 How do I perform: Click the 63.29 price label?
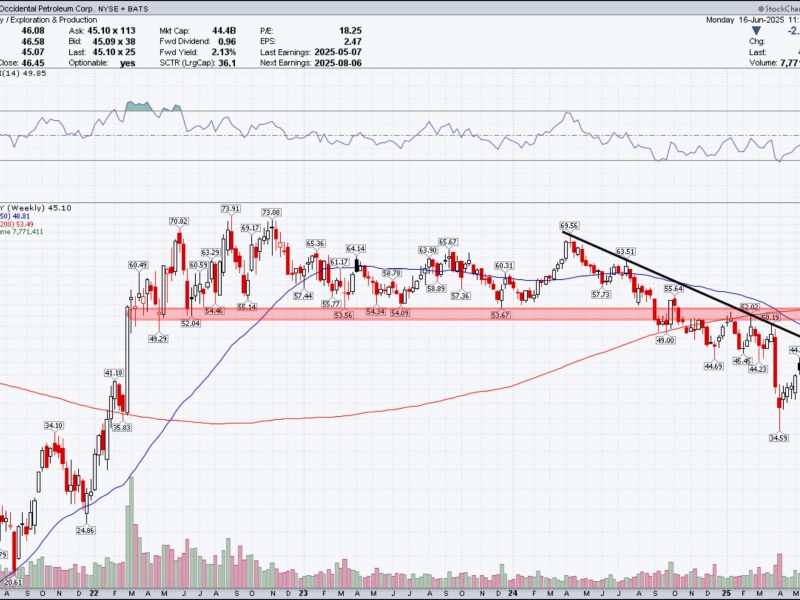(210, 252)
